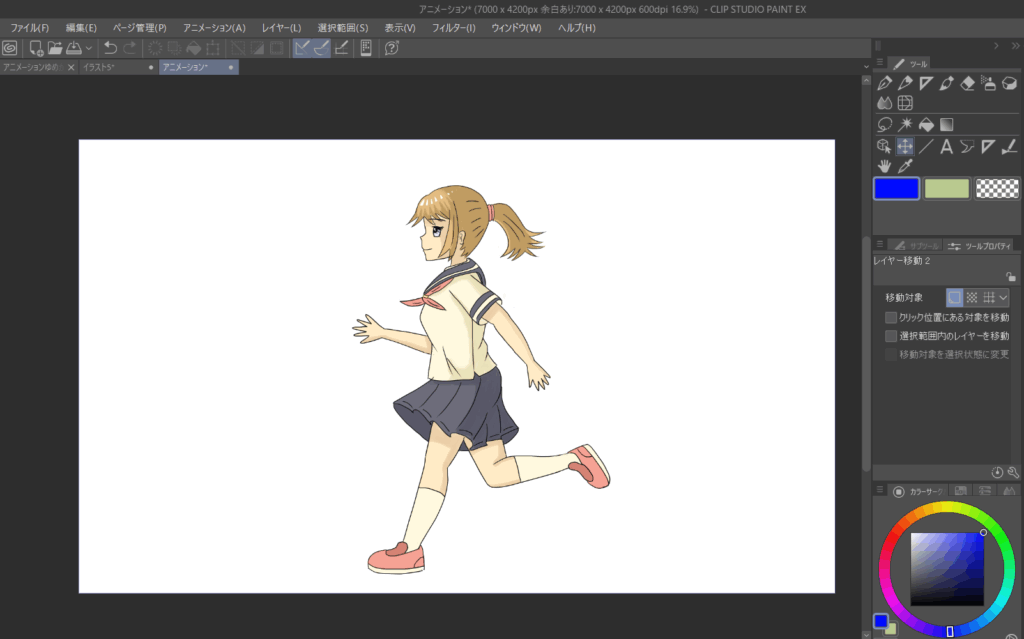The height and width of the screenshot is (639, 1024).
Task: Enable クリック位置にある対象を移動 checkbox
Action: tap(891, 317)
